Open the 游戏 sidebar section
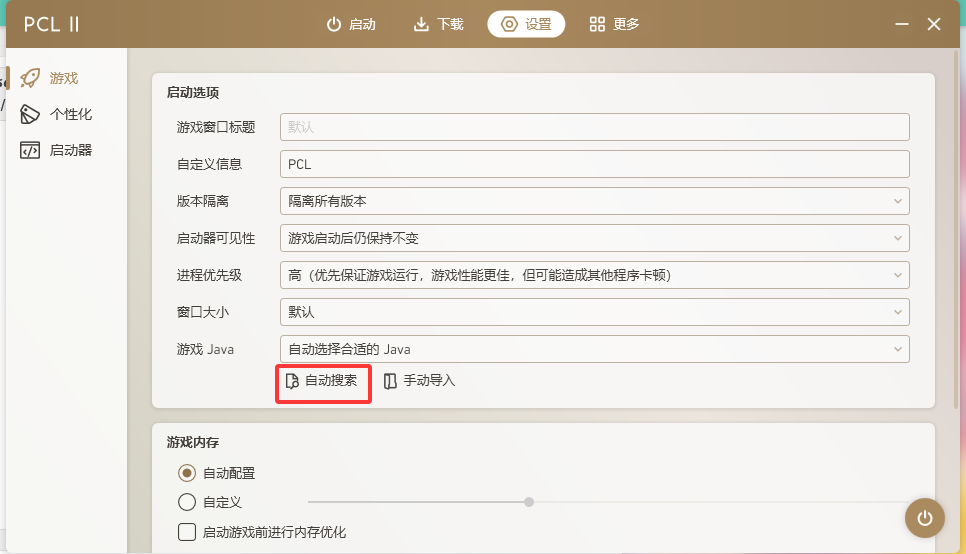Viewport: 966px width, 554px height. (x=67, y=78)
